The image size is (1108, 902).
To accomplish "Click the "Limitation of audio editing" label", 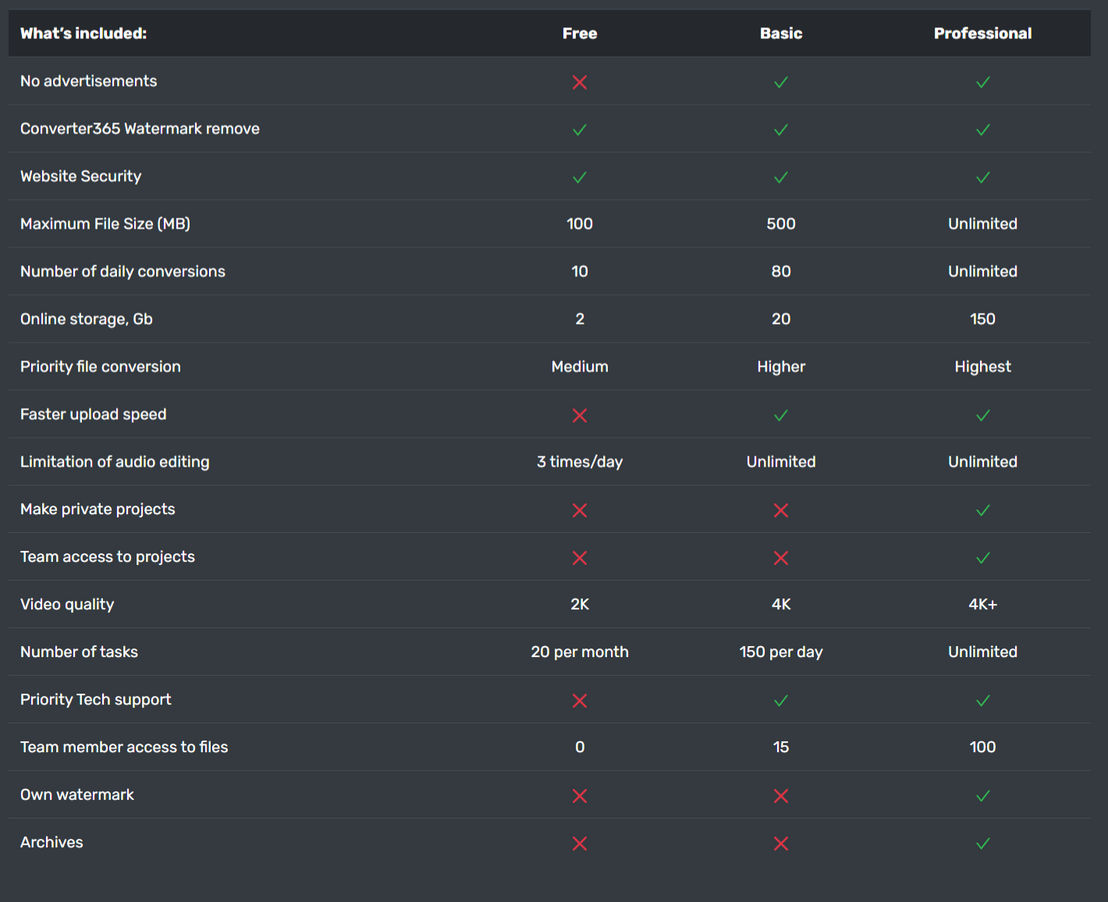I will (114, 462).
